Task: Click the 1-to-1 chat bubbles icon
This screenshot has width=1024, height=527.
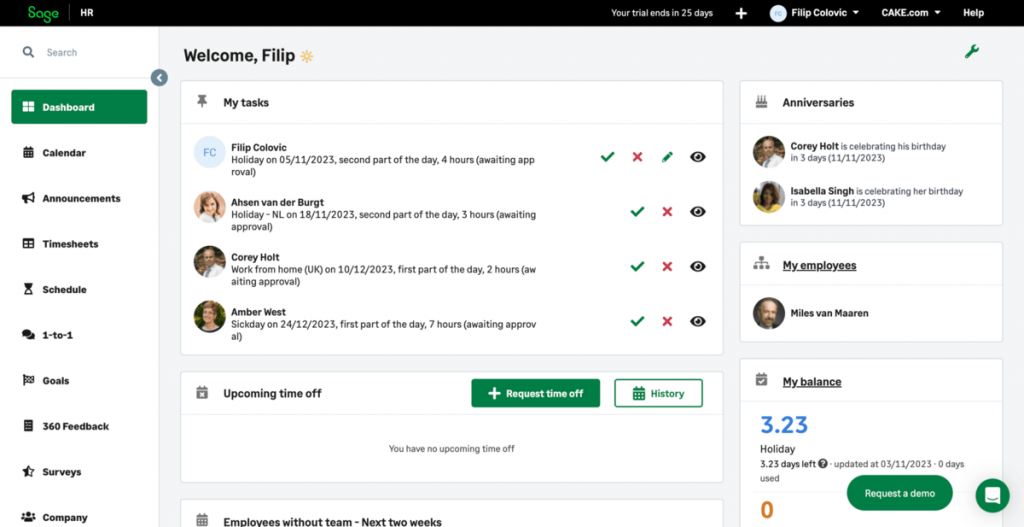Action: pos(28,335)
